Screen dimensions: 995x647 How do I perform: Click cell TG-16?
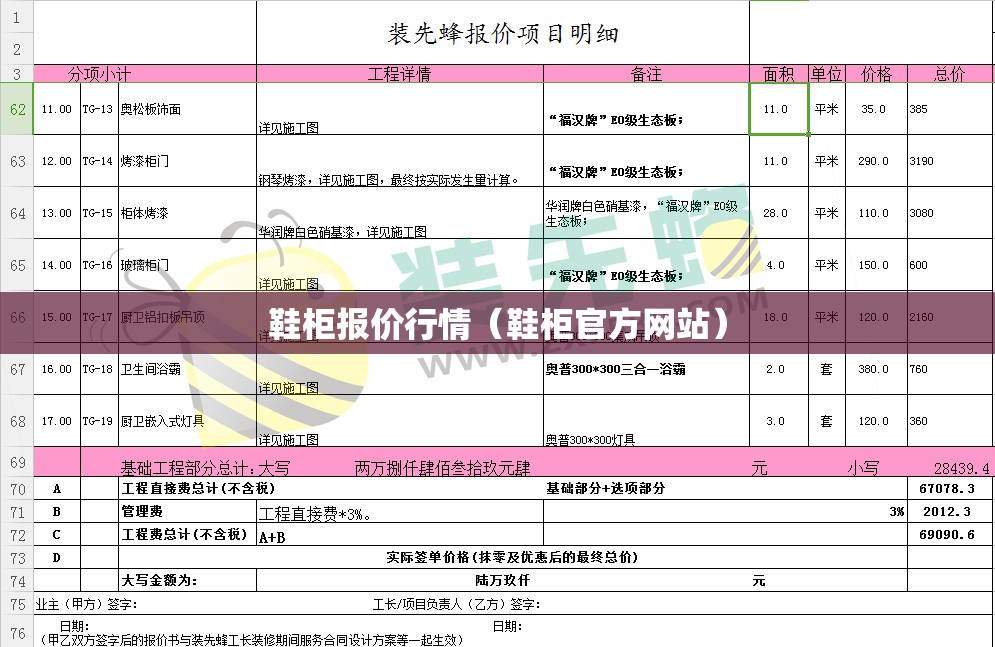[99, 265]
